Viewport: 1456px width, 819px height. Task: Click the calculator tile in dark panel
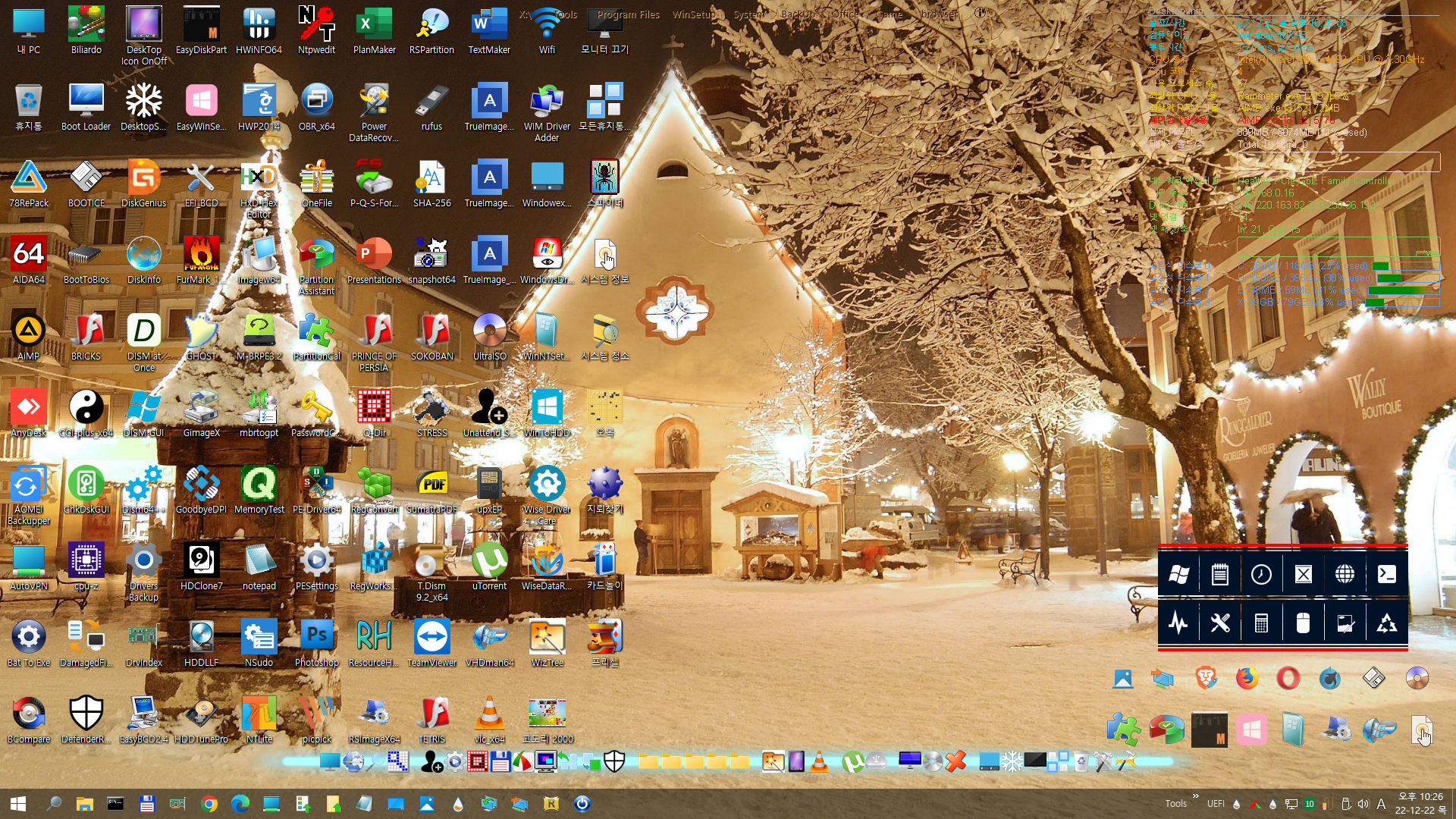[x=1261, y=623]
